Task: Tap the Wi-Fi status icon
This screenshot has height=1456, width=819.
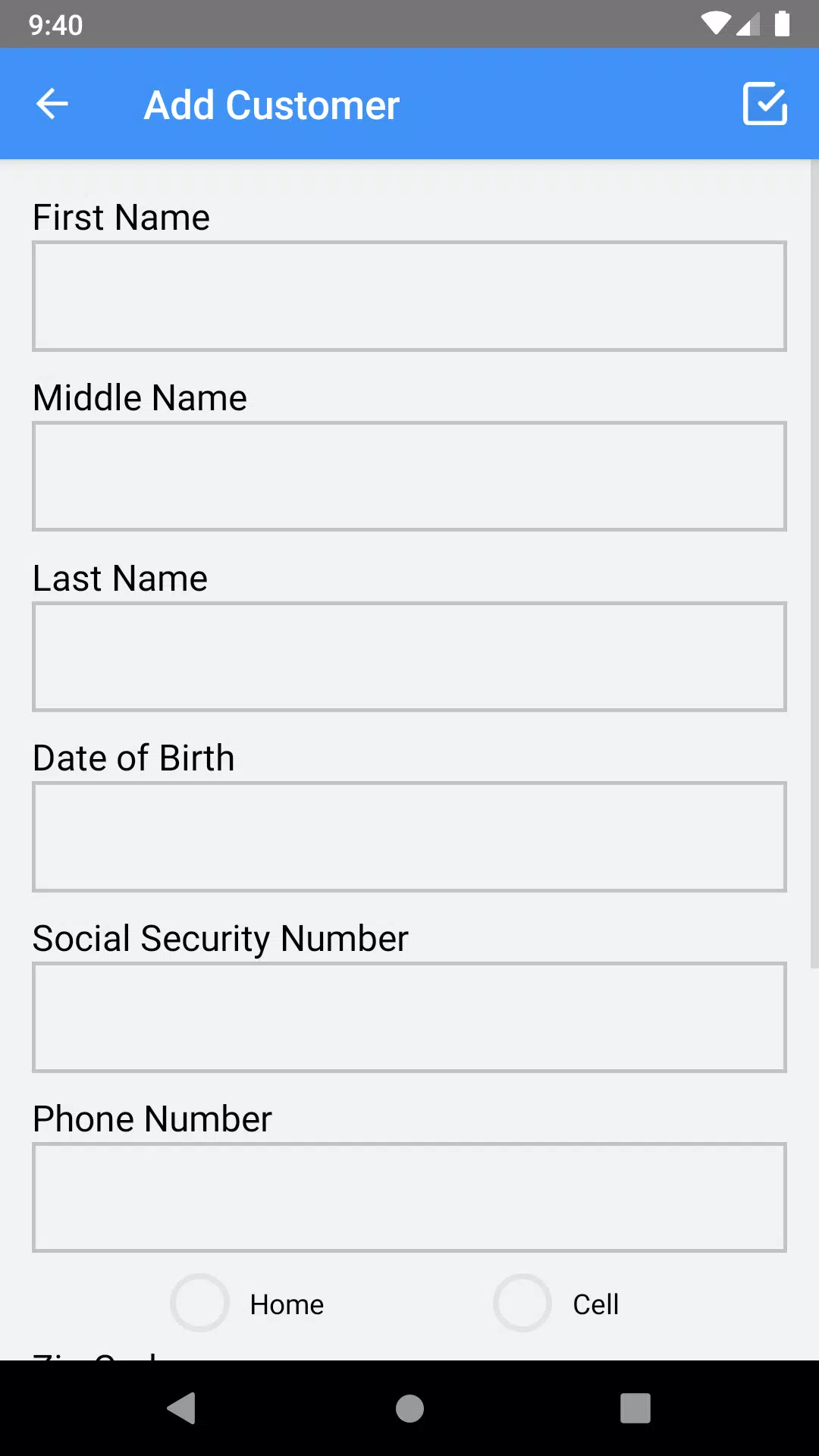Action: coord(714,24)
